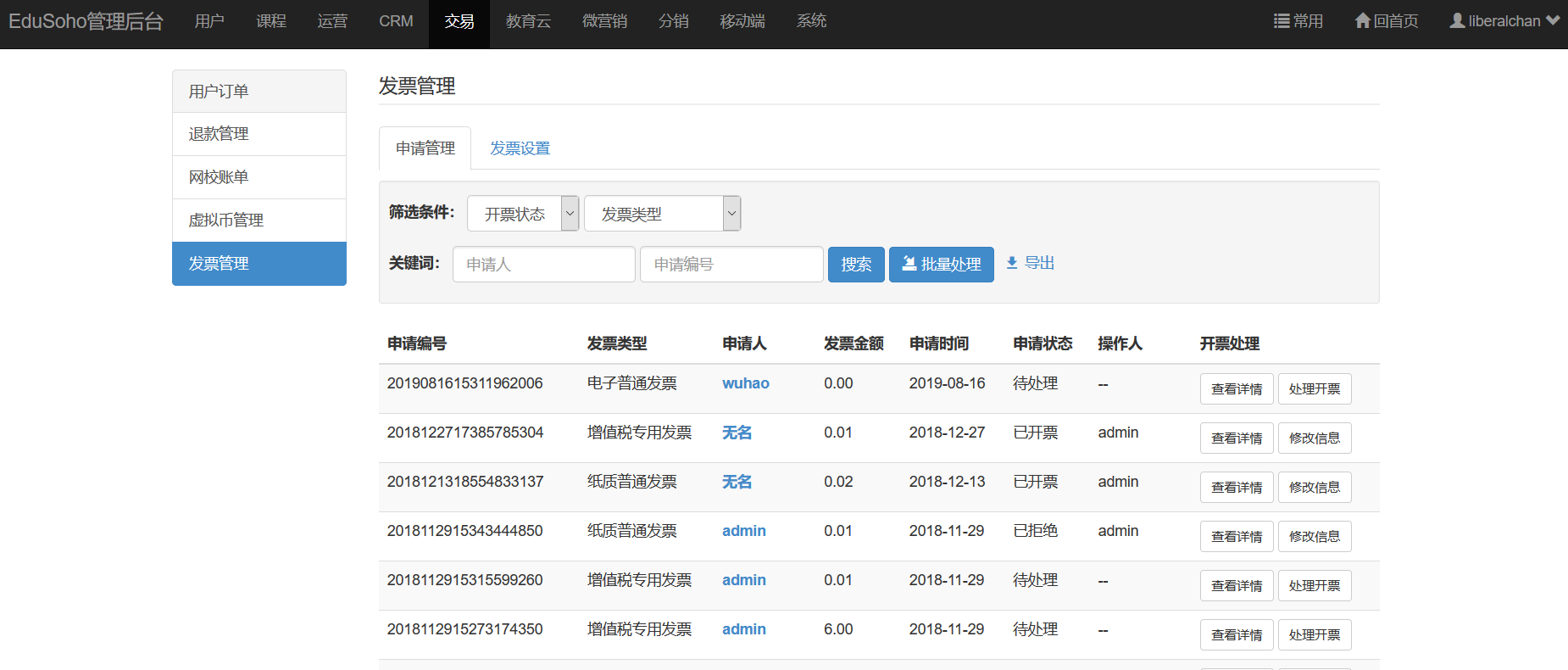Expand the 开票状态 filter dropdown
Image resolution: width=1568 pixels, height=670 pixels.
coord(523,214)
